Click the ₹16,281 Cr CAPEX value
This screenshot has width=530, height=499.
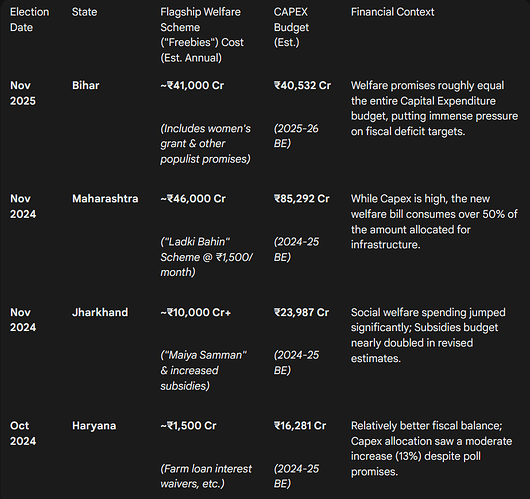point(300,426)
